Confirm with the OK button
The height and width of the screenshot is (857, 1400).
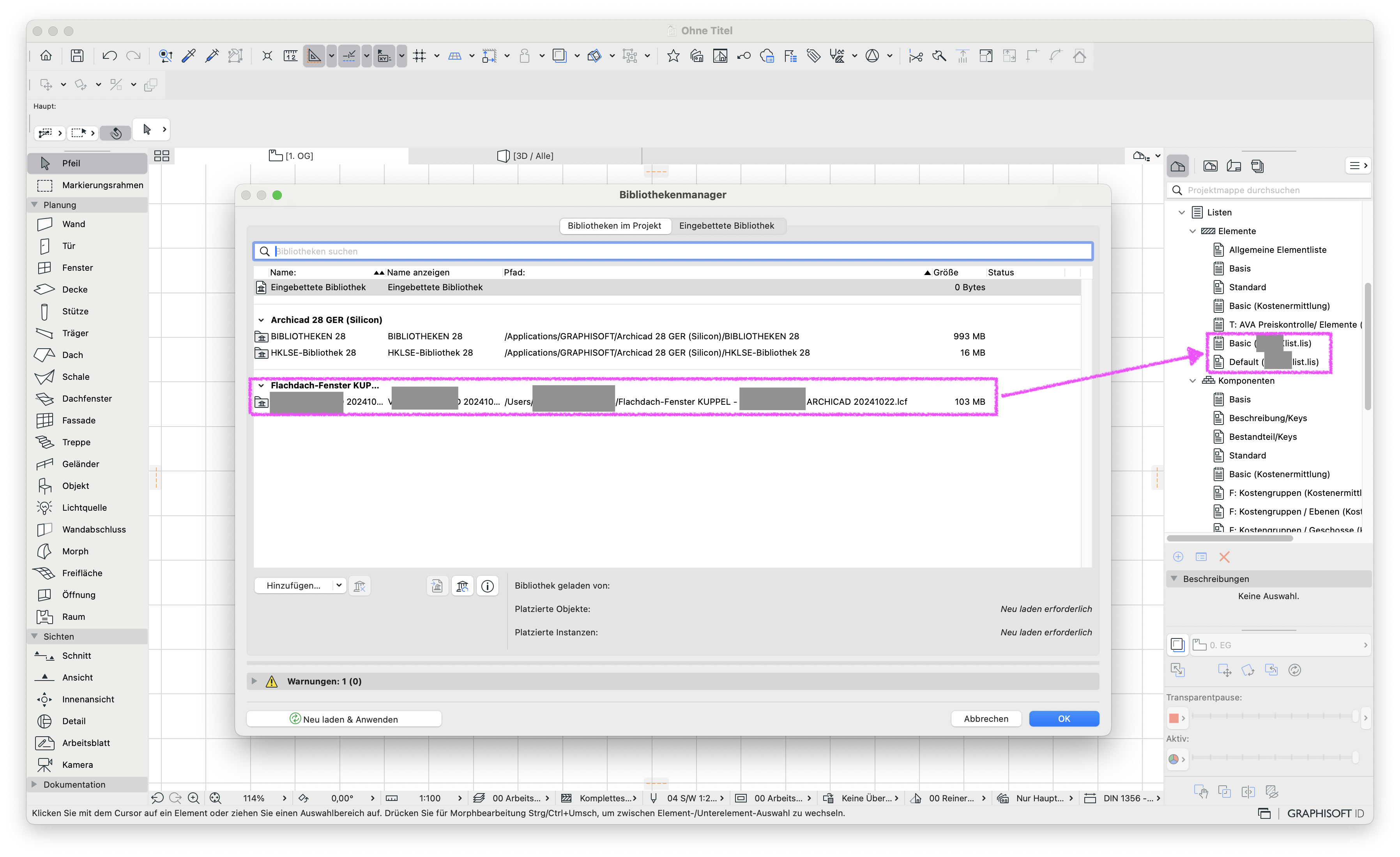tap(1064, 719)
